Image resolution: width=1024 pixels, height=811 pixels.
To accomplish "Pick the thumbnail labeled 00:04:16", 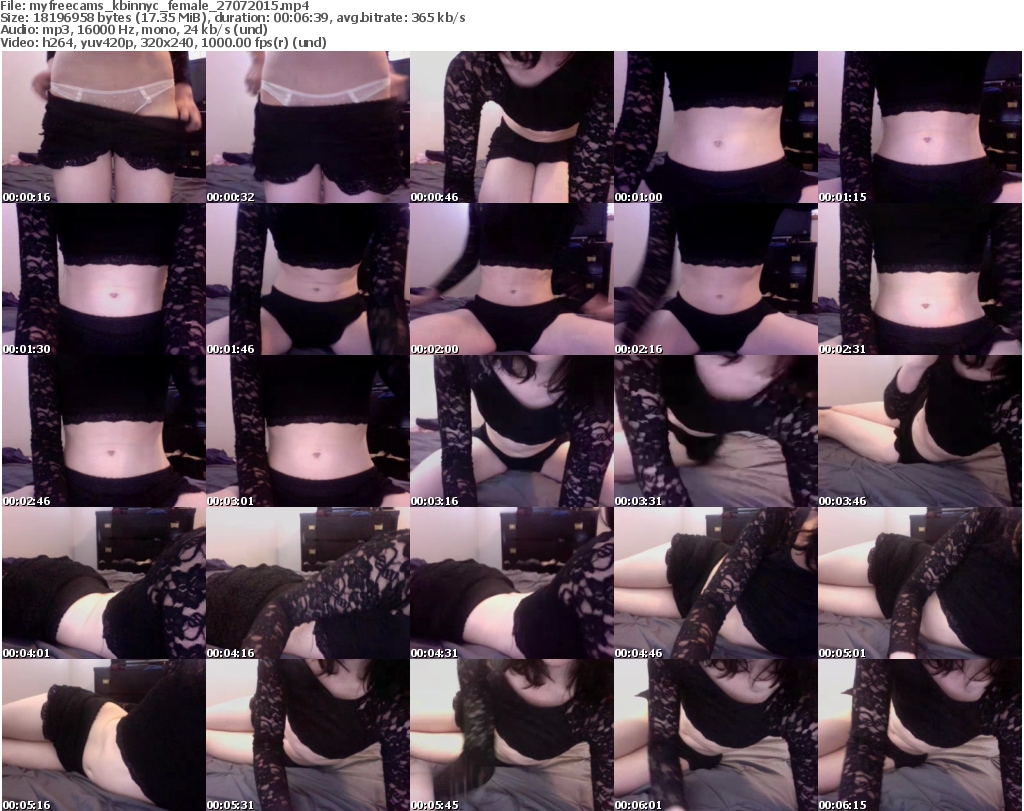I will click(x=308, y=584).
